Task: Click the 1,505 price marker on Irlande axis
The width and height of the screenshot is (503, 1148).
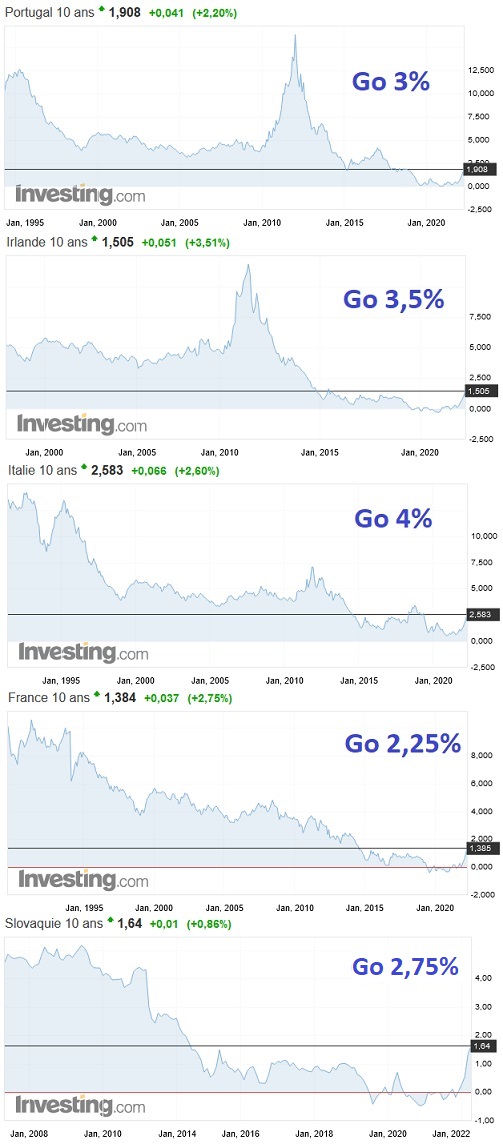Action: click(478, 391)
